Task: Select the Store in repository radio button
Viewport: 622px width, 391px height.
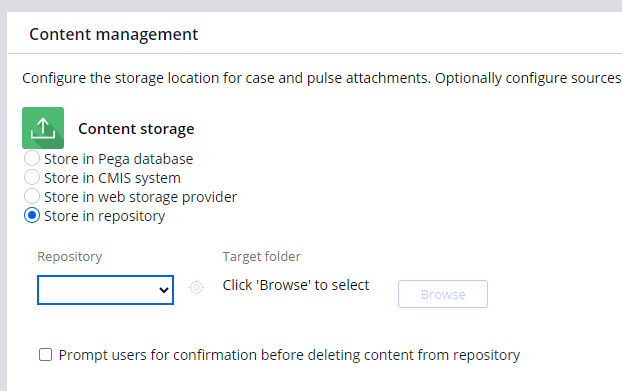Action: 32,215
